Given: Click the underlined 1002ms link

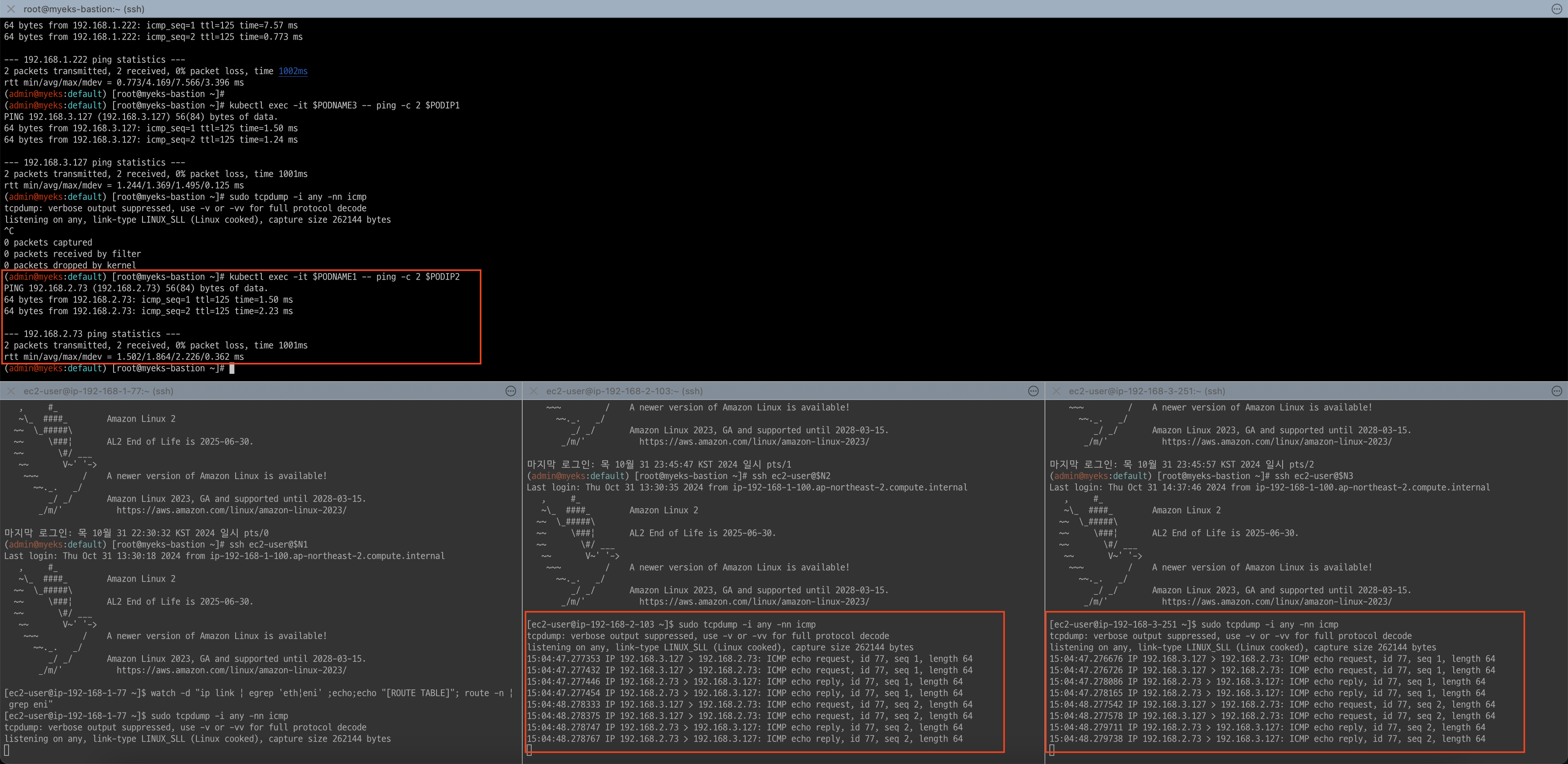Looking at the screenshot, I should coord(293,71).
